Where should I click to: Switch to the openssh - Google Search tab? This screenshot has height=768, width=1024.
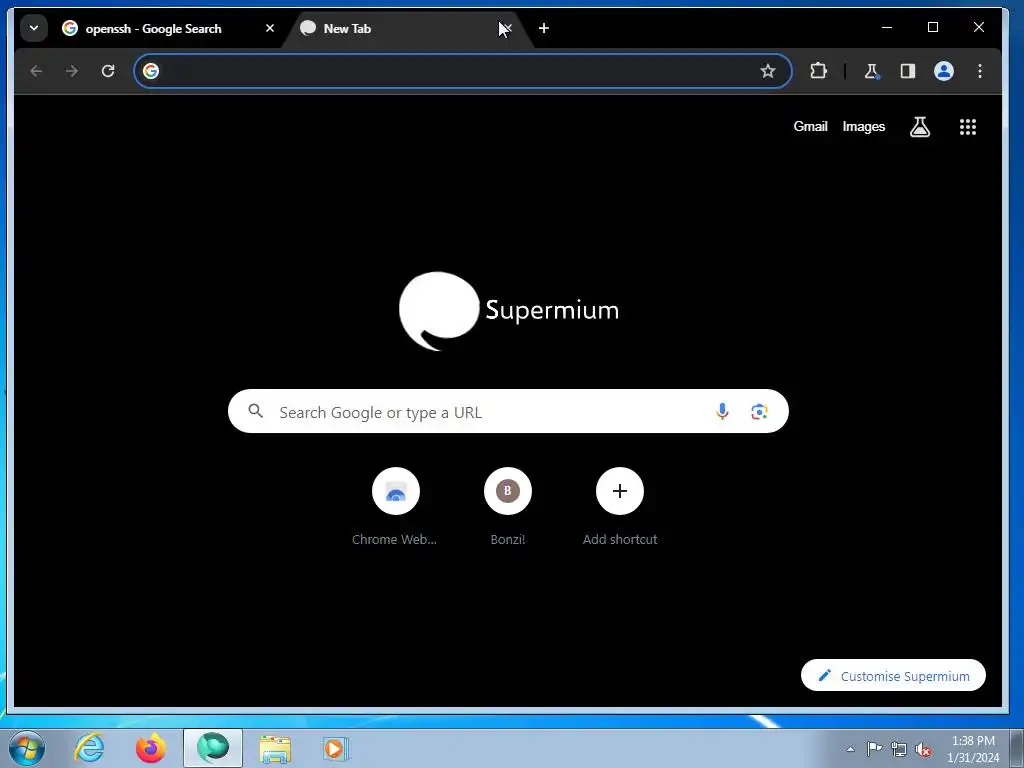152,29
